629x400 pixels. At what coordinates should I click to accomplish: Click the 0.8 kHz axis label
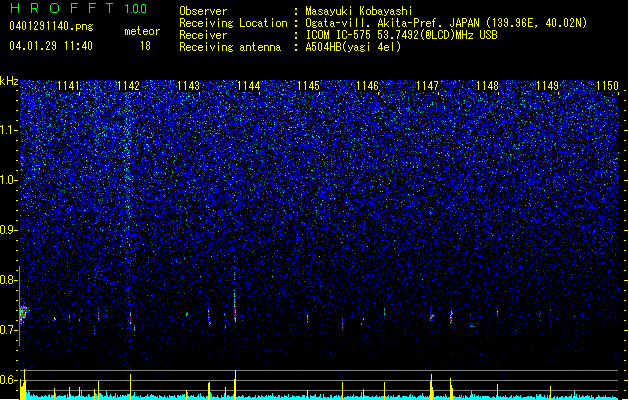click(9, 280)
